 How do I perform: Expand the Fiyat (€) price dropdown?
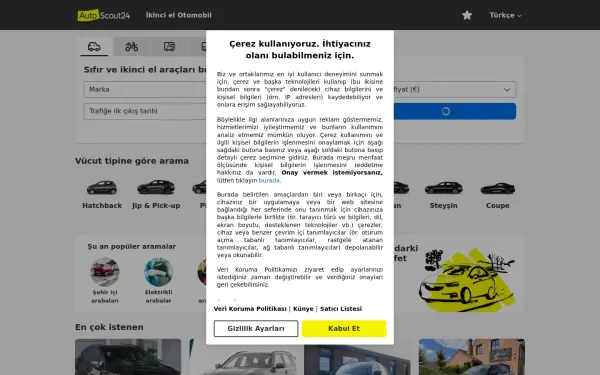455,90
